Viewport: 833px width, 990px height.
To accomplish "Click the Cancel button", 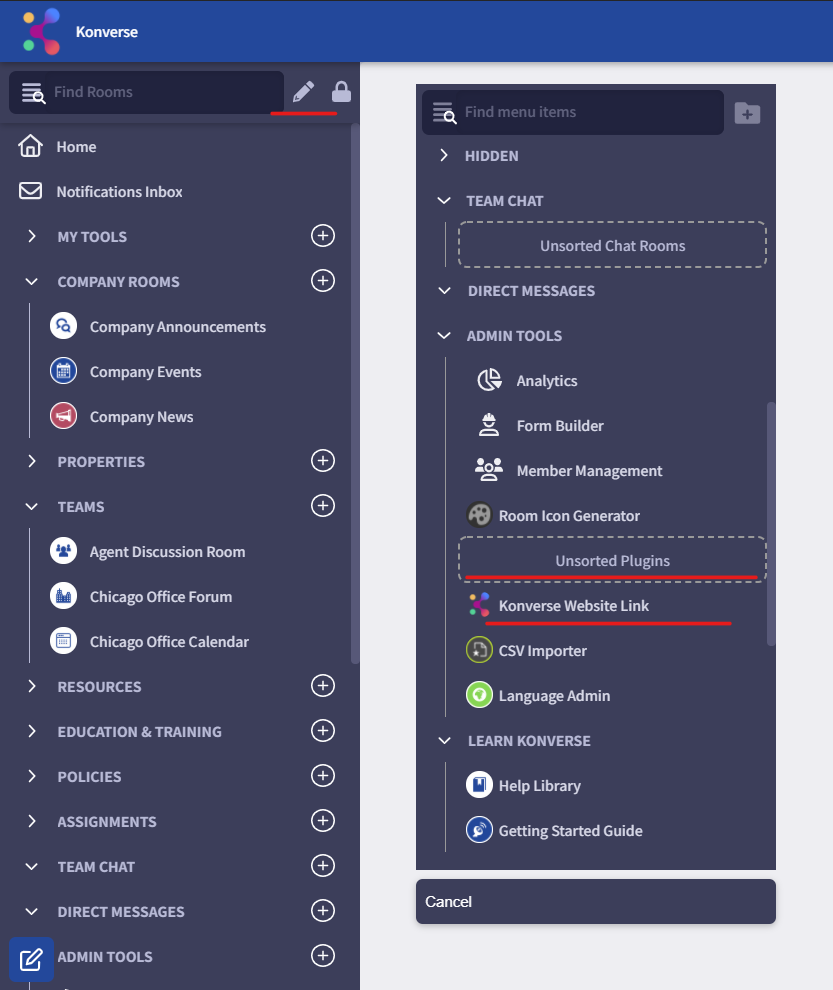I will (596, 901).
